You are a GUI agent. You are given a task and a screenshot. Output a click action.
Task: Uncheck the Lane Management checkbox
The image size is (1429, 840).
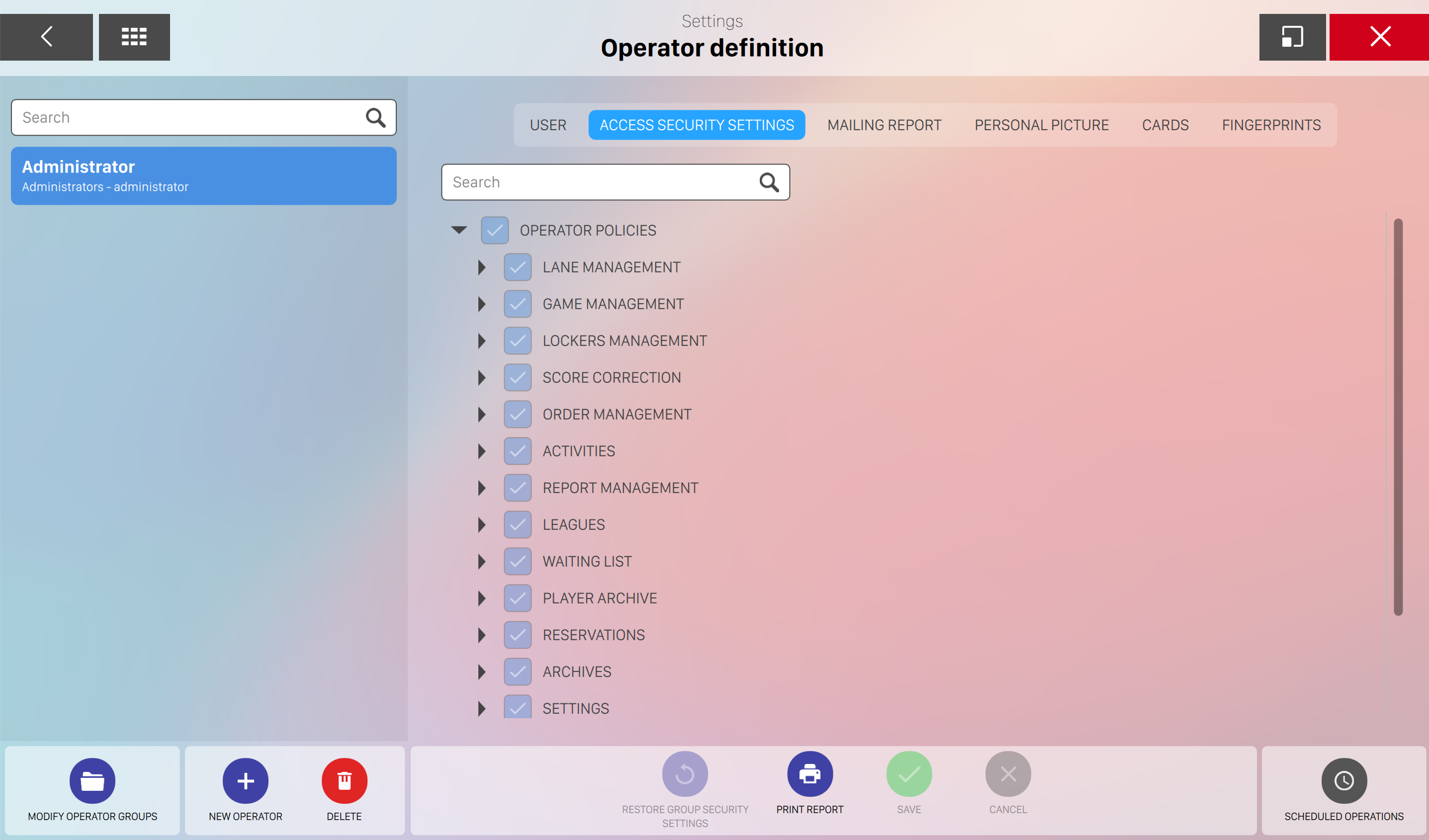tap(517, 267)
